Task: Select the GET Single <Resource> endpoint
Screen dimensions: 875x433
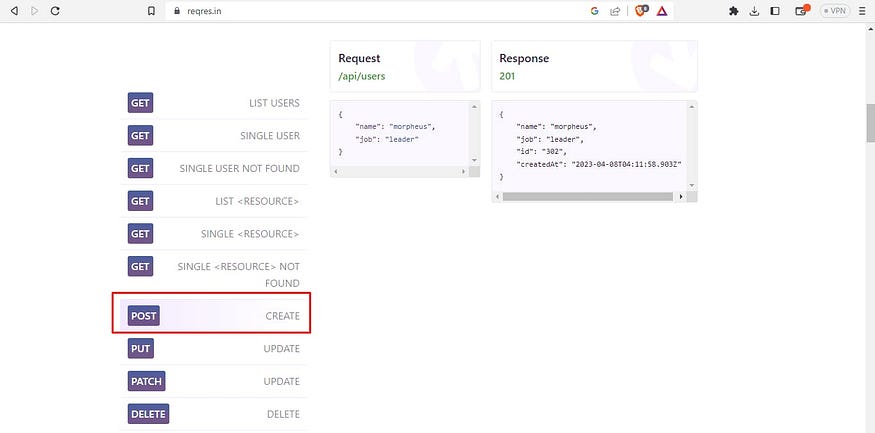Action: coord(214,234)
